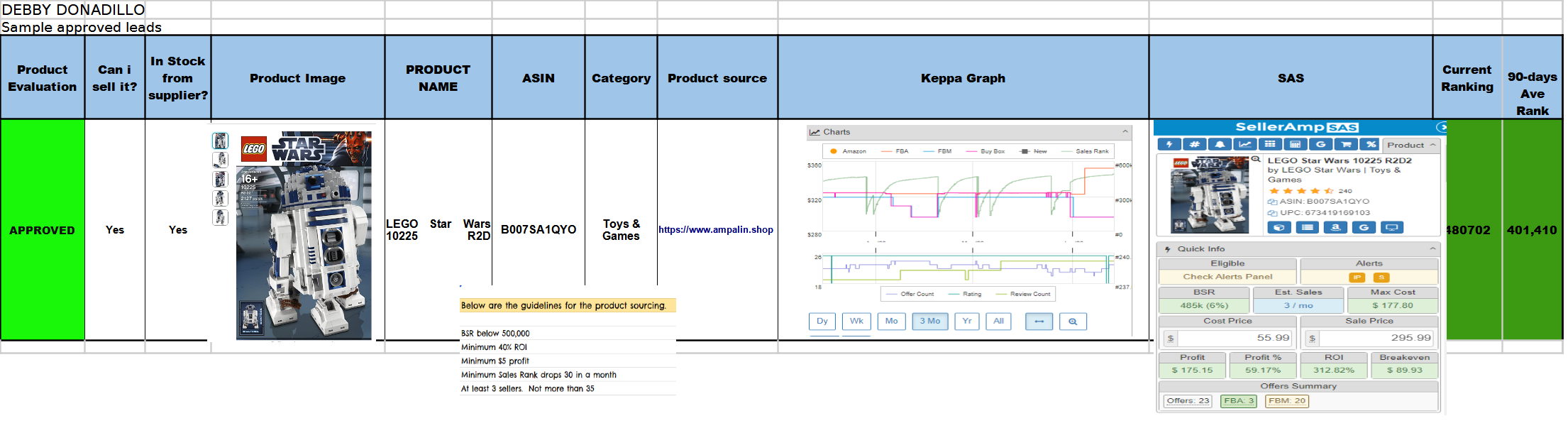1568x433 pixels.
Task: Copy the UPC using its copy icon
Action: point(1272,213)
